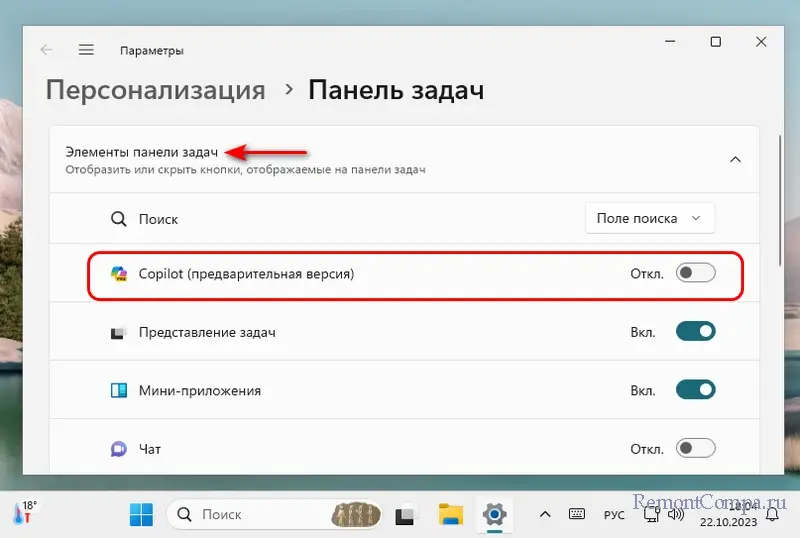Launch File Explorer from the taskbar
Viewport: 800px width, 538px height.
pyautogui.click(x=449, y=515)
